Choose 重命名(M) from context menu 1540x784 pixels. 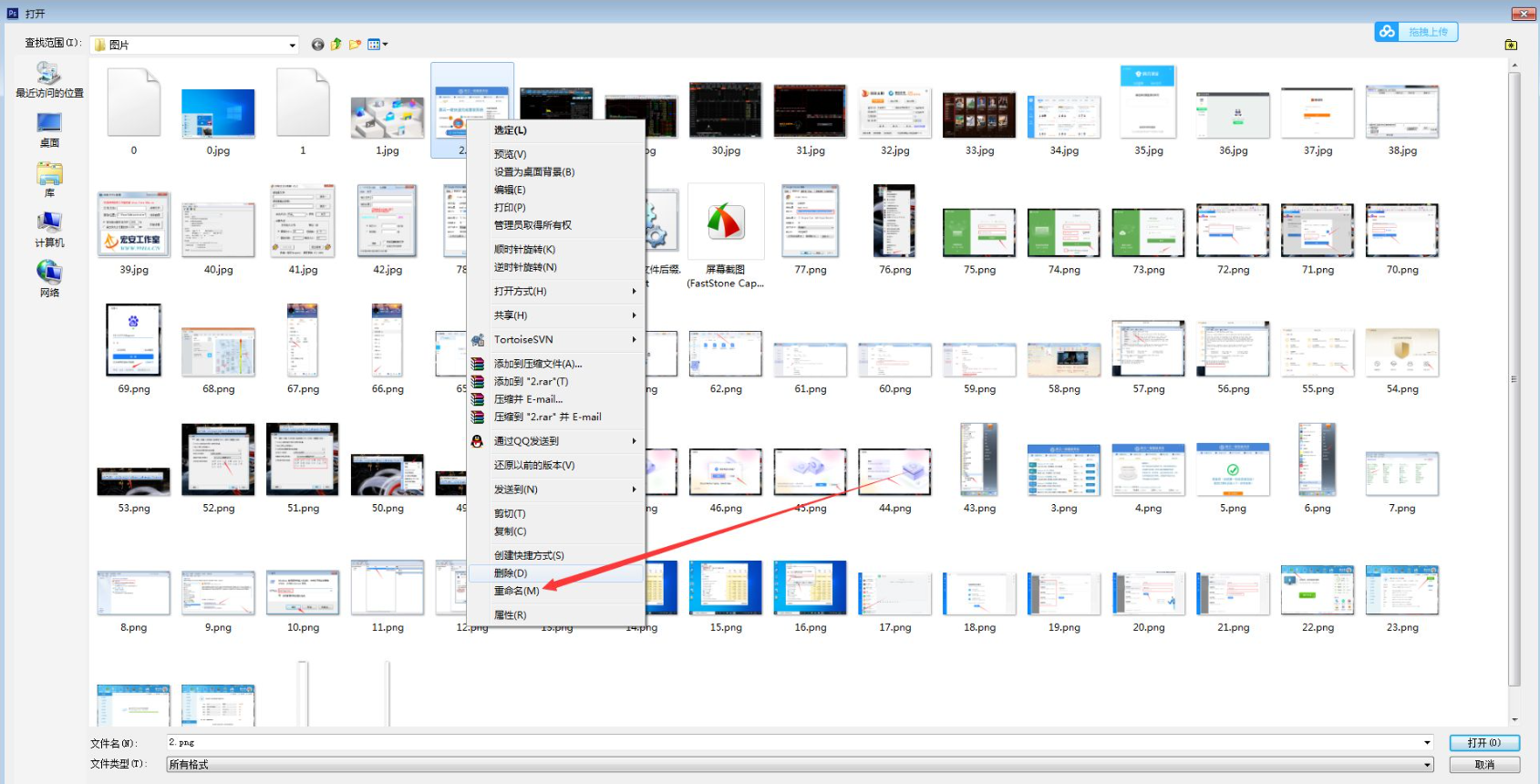coord(516,591)
